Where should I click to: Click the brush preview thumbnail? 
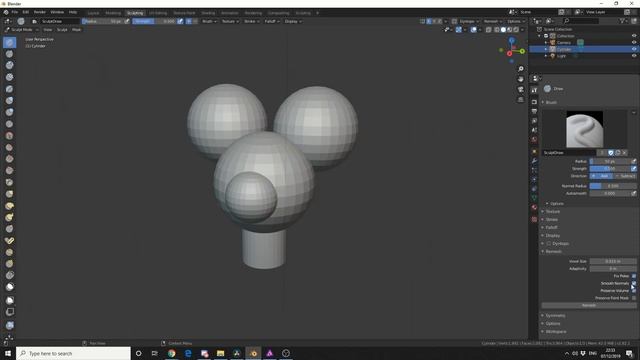[584, 129]
